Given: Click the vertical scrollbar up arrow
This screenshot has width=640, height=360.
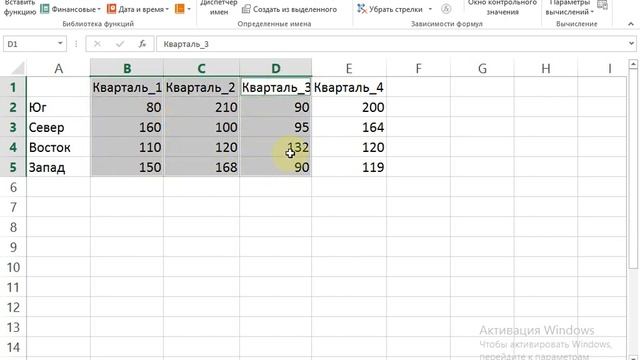Looking at the screenshot, I should tap(633, 64).
